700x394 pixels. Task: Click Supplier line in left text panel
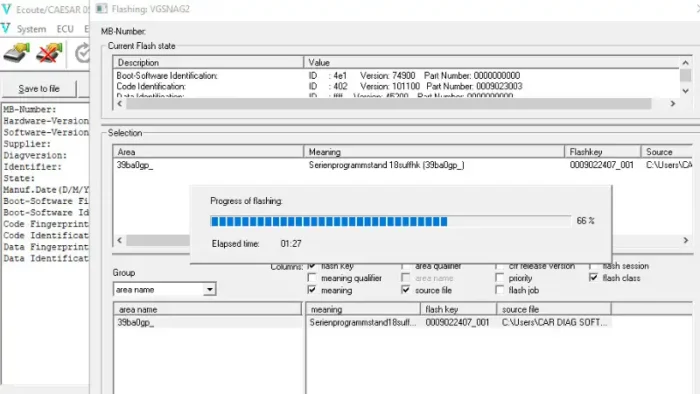pyautogui.click(x=27, y=144)
